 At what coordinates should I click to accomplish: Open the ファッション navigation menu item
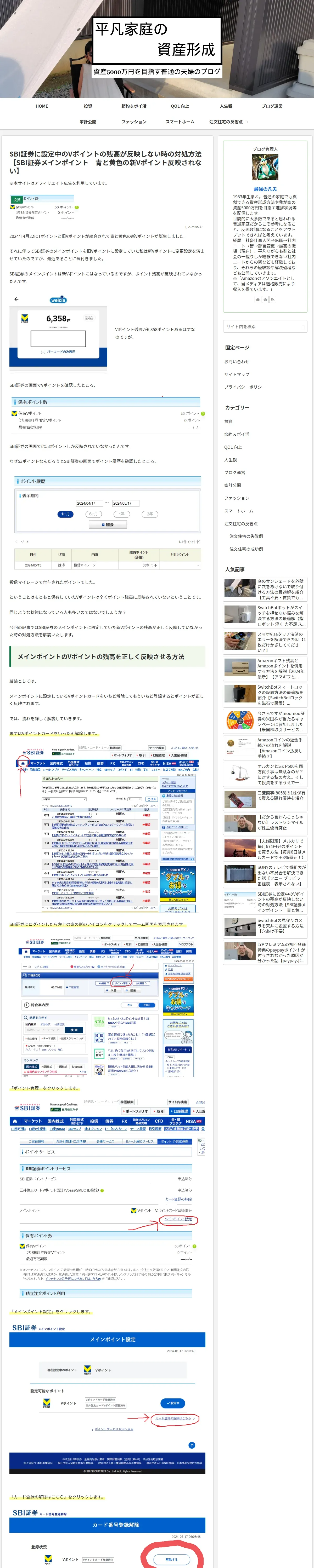tap(134, 122)
